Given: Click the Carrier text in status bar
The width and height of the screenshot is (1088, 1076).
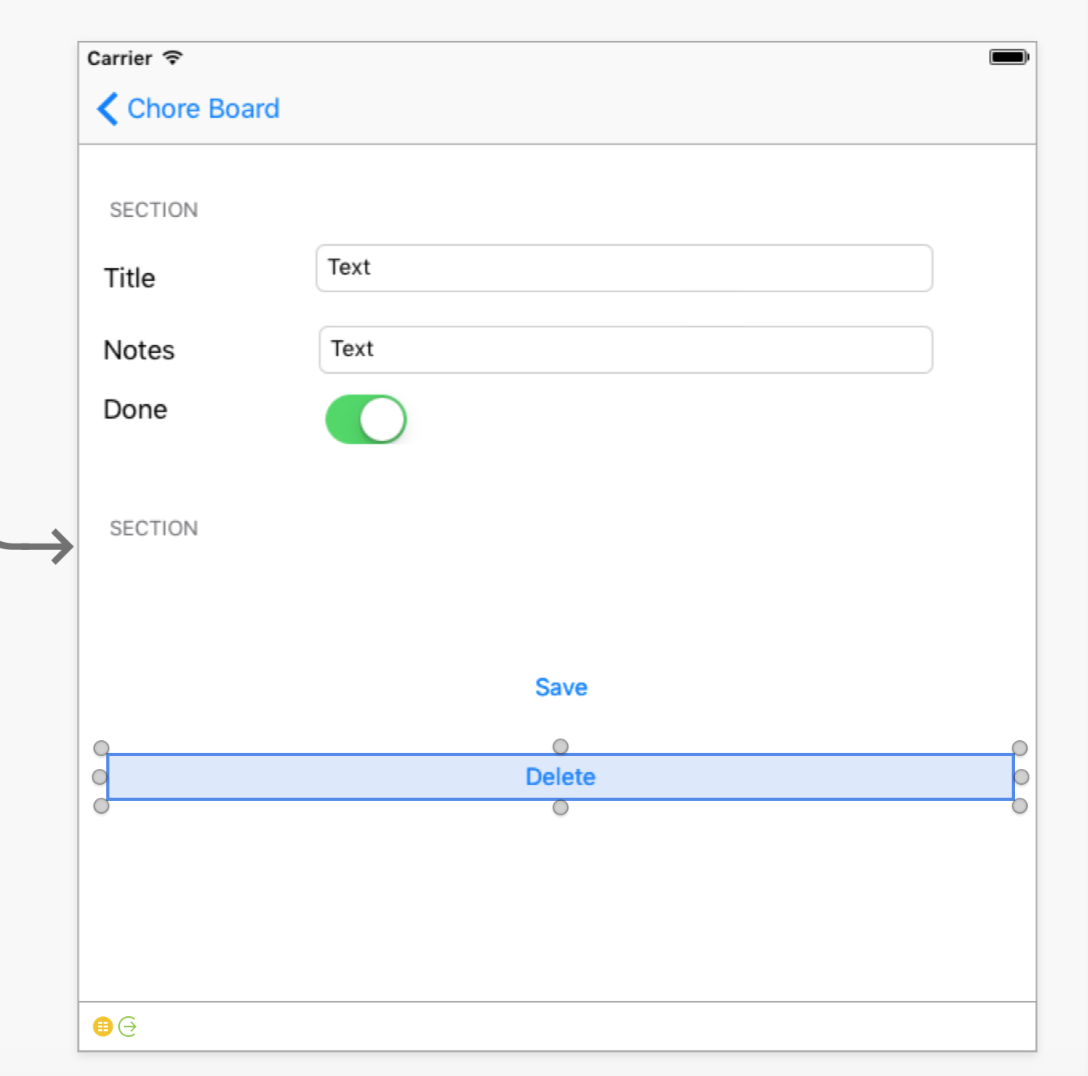Looking at the screenshot, I should (119, 58).
